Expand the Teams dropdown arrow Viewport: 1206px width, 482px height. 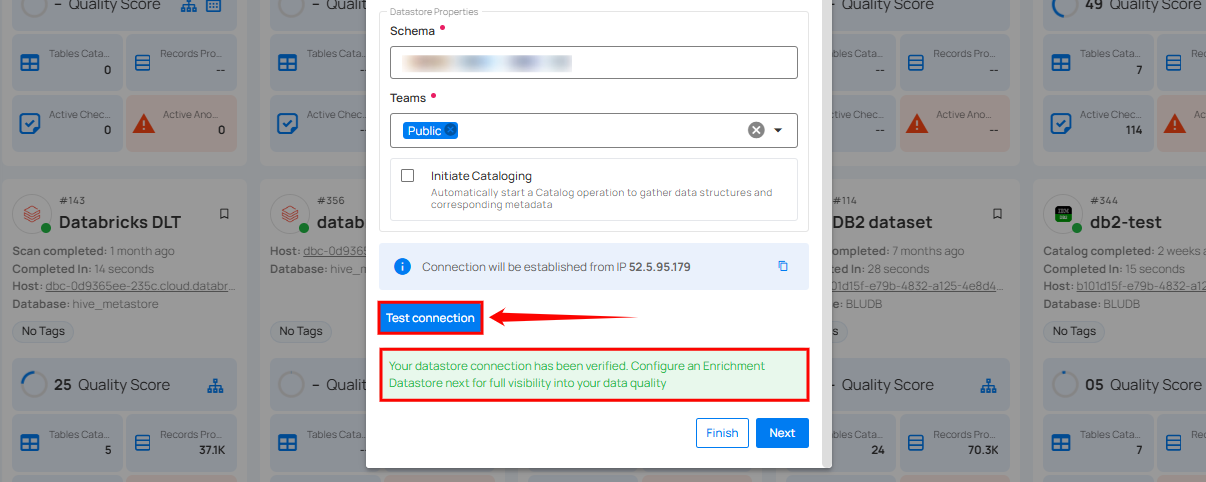point(778,130)
